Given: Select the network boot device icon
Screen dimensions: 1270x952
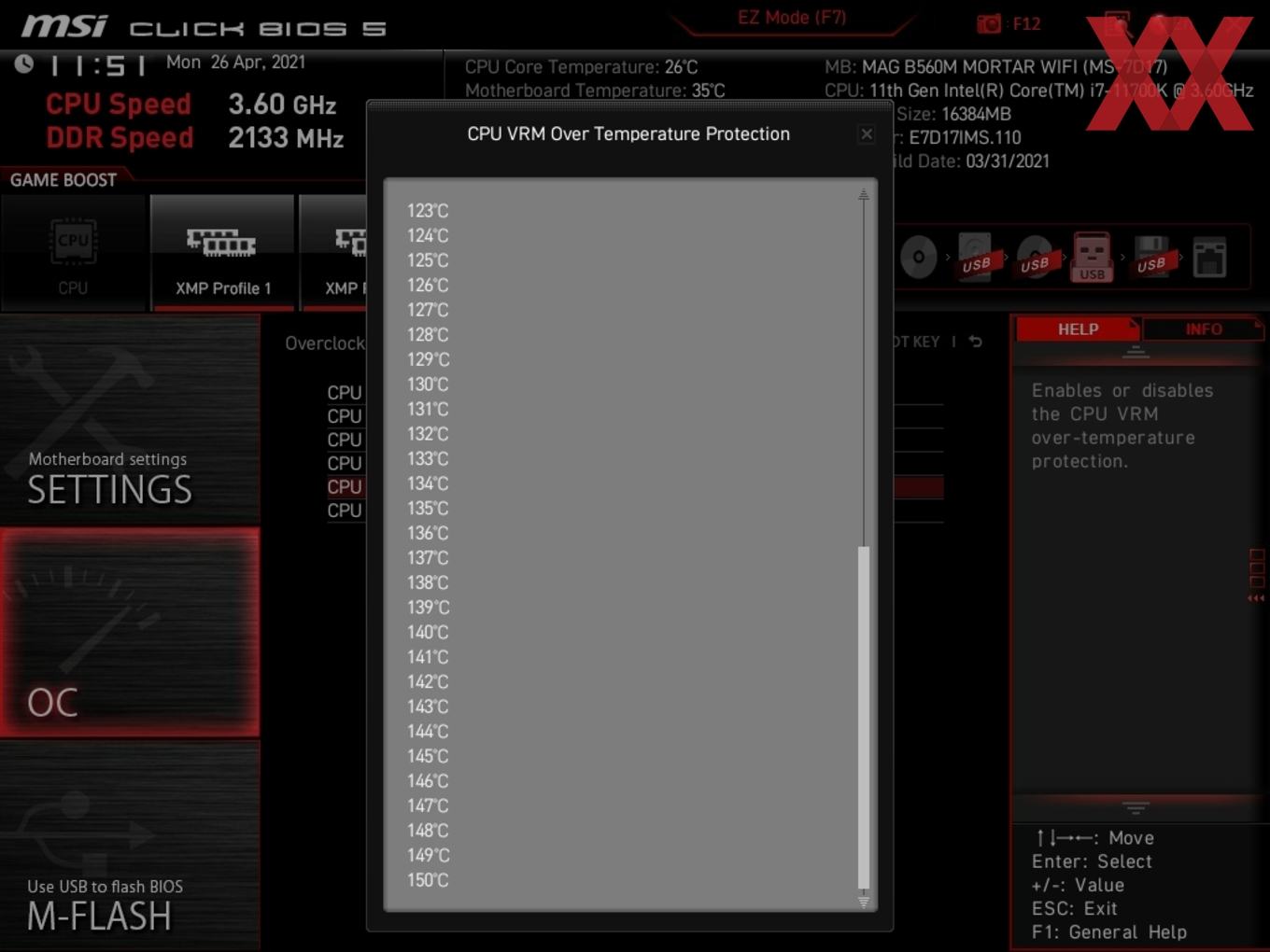Looking at the screenshot, I should point(1209,257).
